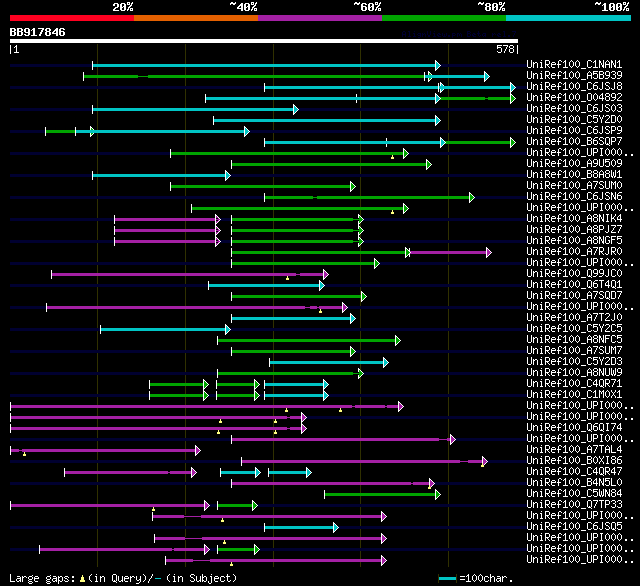The image size is (640, 586).
Task: Select UniRef100_B0XI86 hit name
Action: [x=574, y=461]
